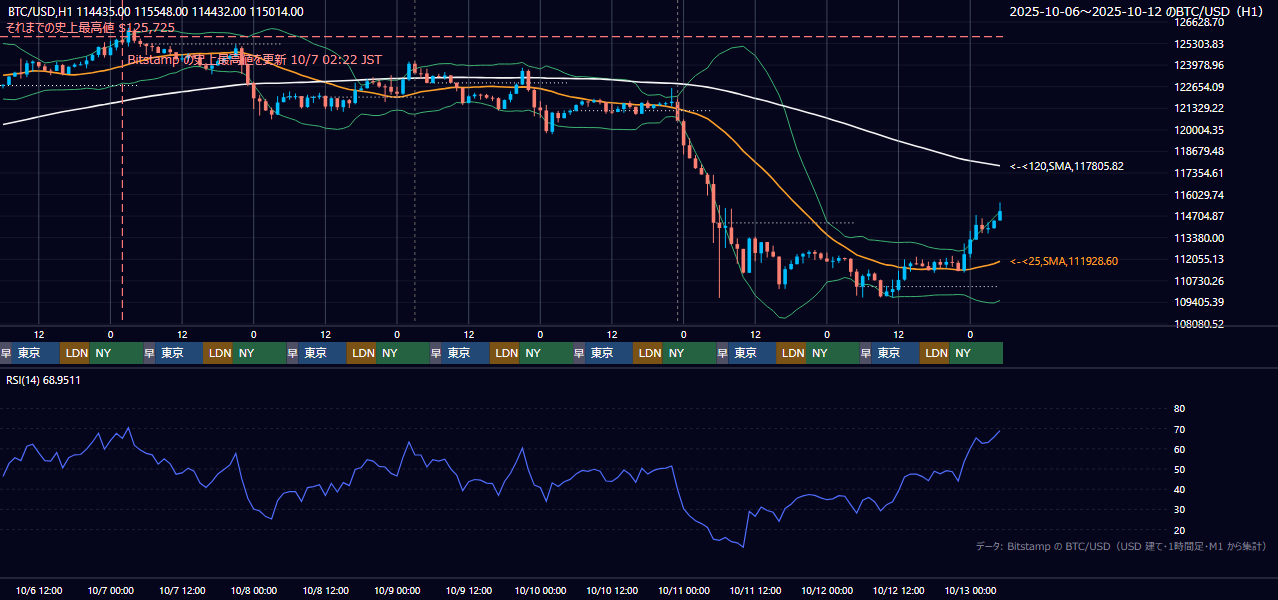Viewport: 1278px width, 600px height.
Task: Click price axis value 122654.09
Action: coord(1199,87)
